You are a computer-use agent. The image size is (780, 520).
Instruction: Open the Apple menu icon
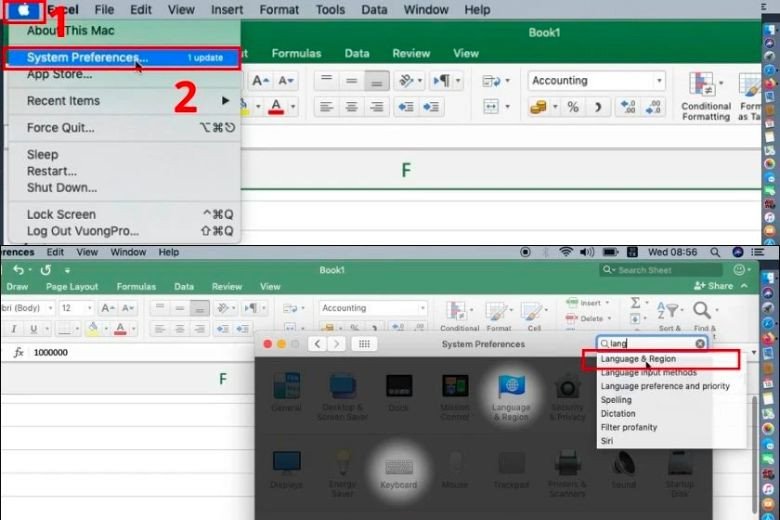coord(23,10)
